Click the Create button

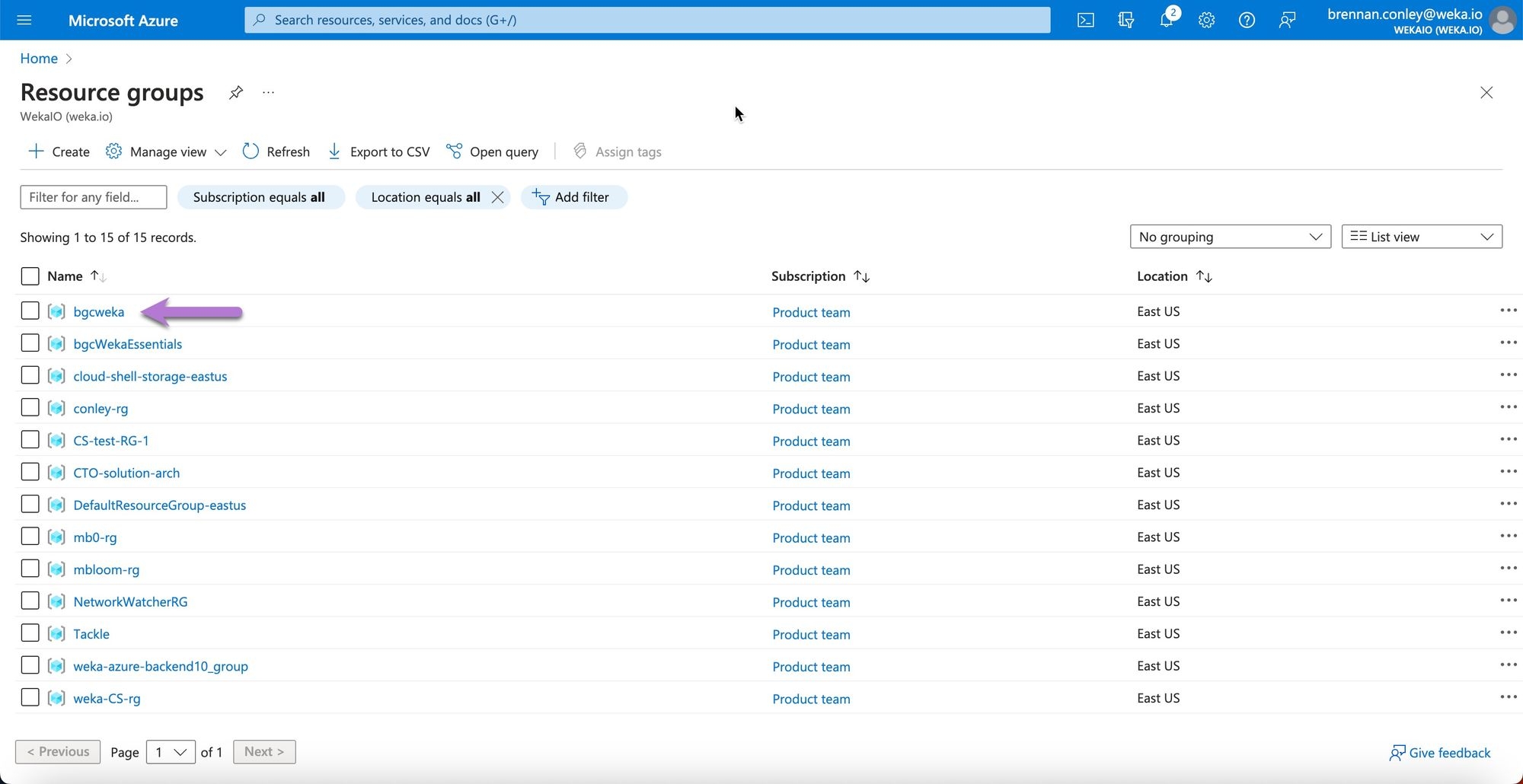pos(59,152)
